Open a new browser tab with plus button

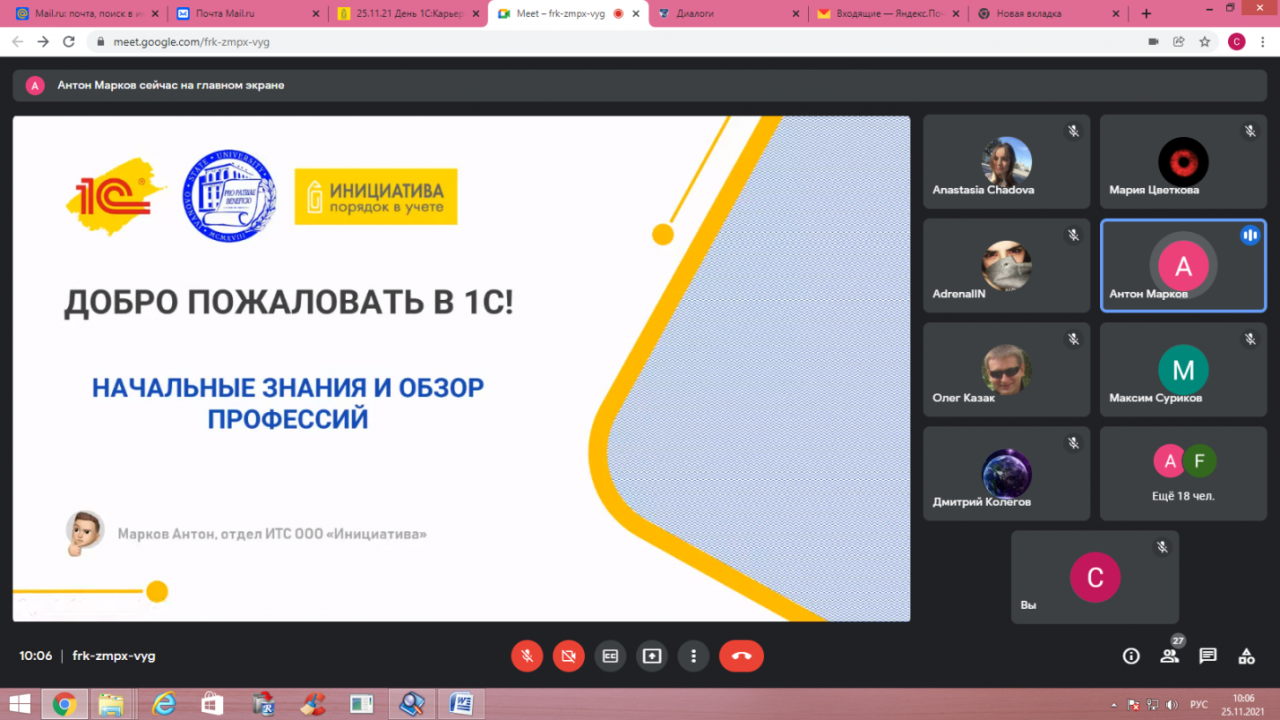[1146, 14]
